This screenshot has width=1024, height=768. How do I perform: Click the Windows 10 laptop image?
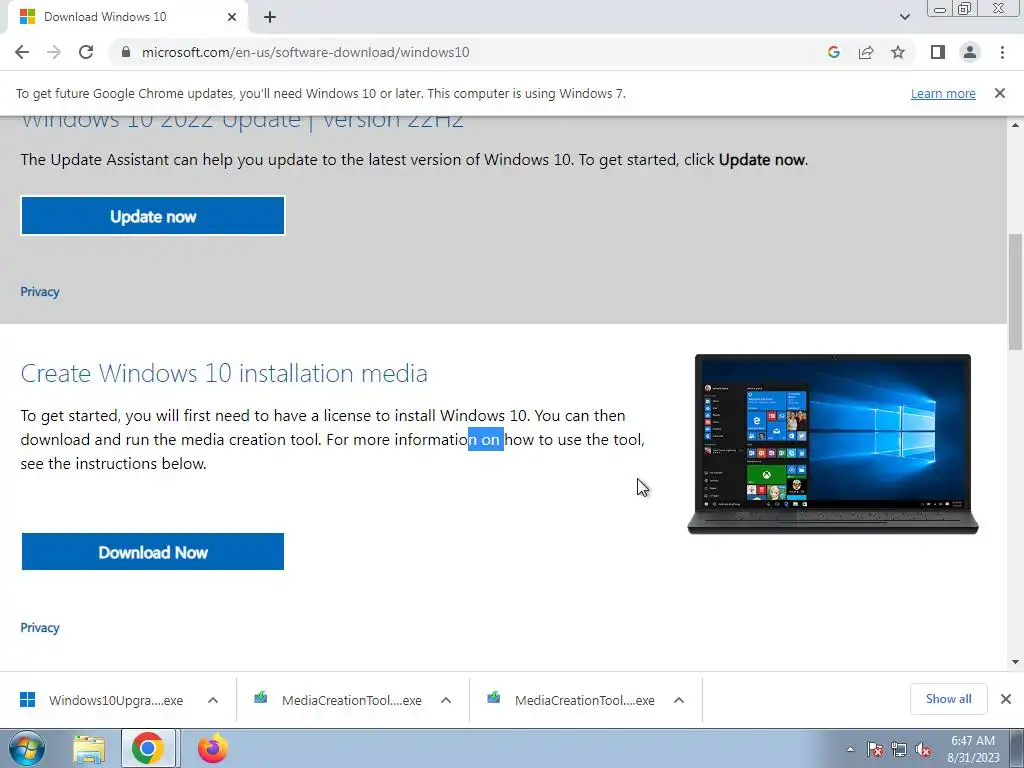[833, 444]
